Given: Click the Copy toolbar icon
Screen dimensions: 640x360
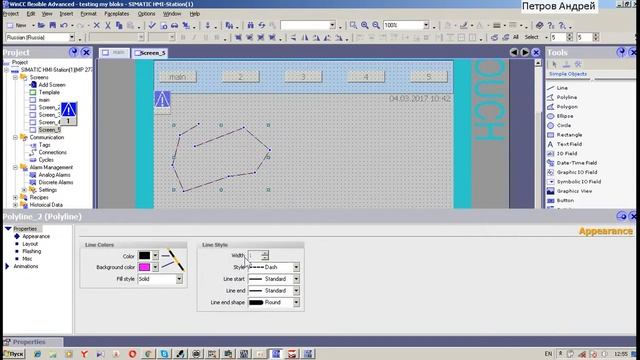Looking at the screenshot, I should (x=119, y=25).
